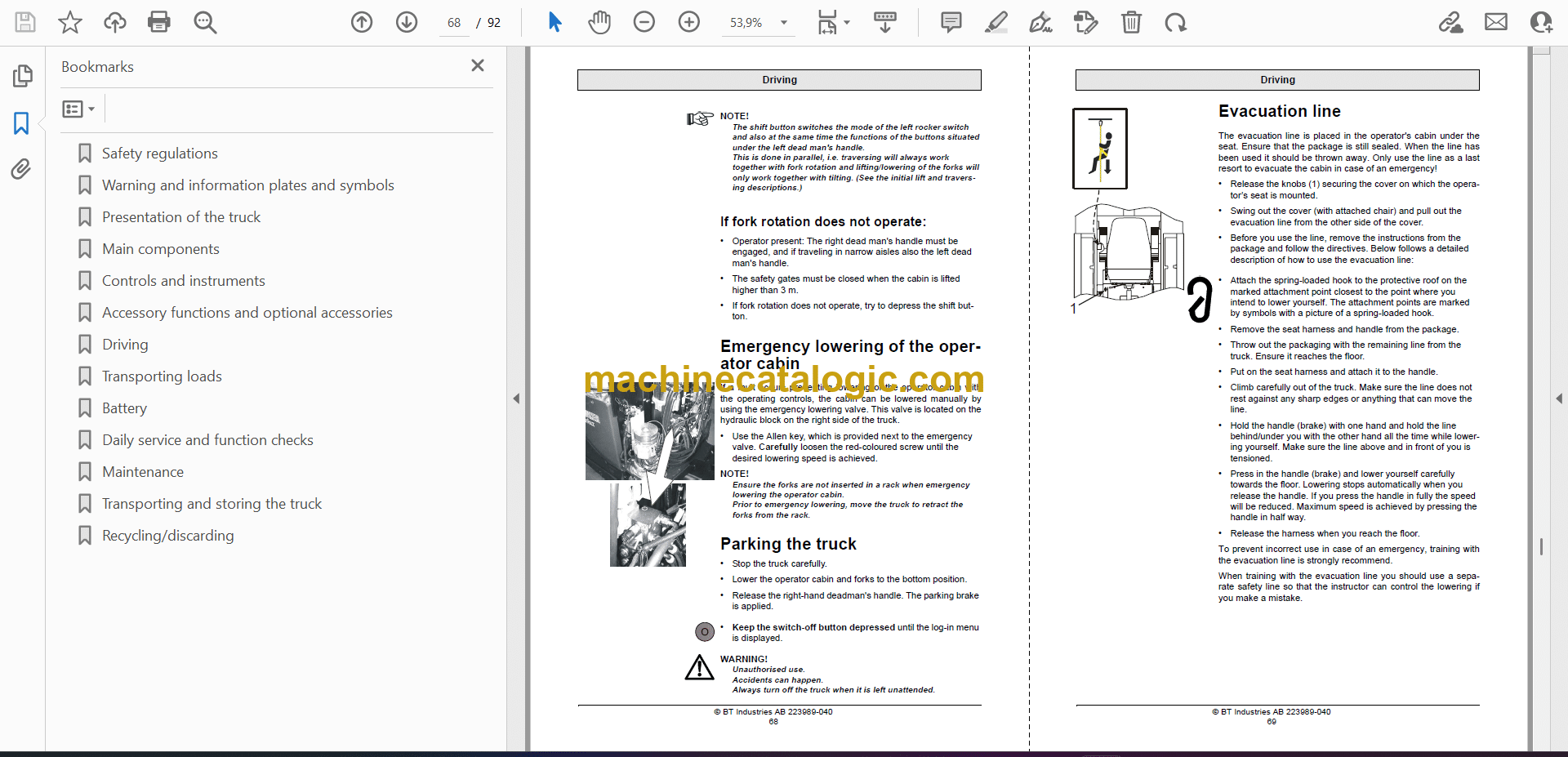Screen dimensions: 1568x757
Task: Click the 'Evacuation line' heading text
Action: tap(1280, 111)
